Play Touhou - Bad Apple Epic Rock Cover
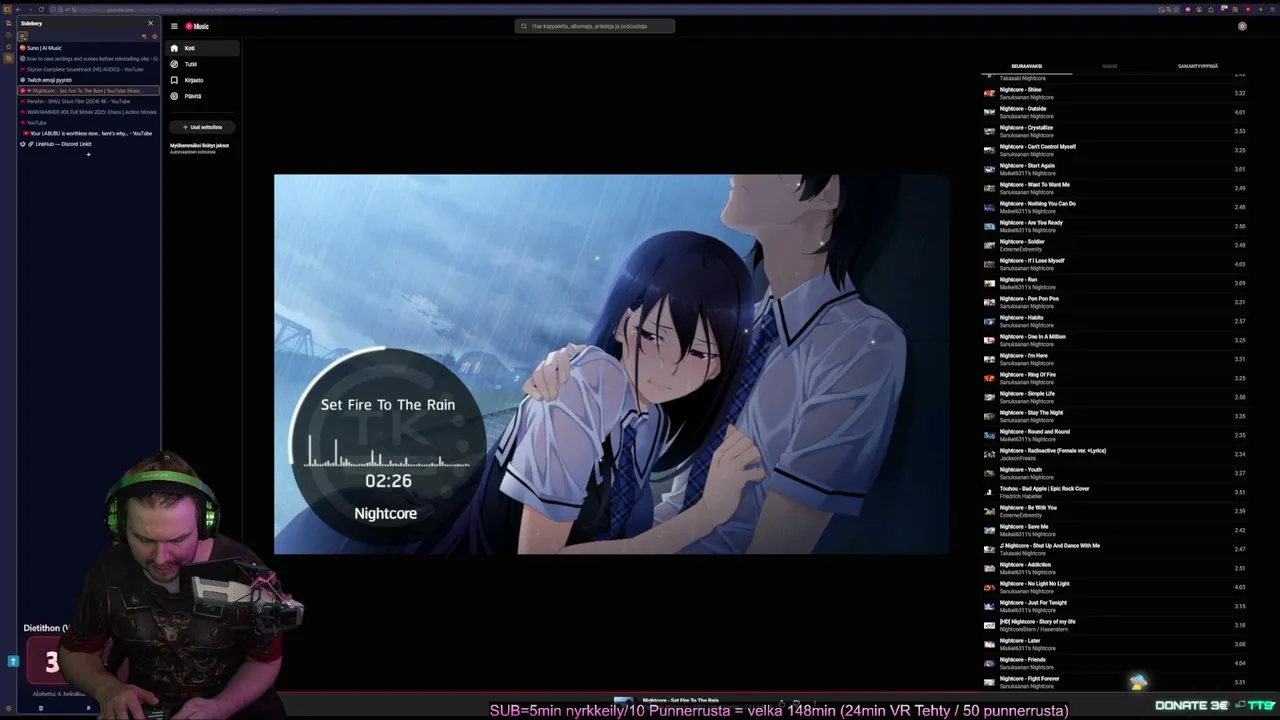Viewport: 1280px width, 720px height. (1115, 492)
